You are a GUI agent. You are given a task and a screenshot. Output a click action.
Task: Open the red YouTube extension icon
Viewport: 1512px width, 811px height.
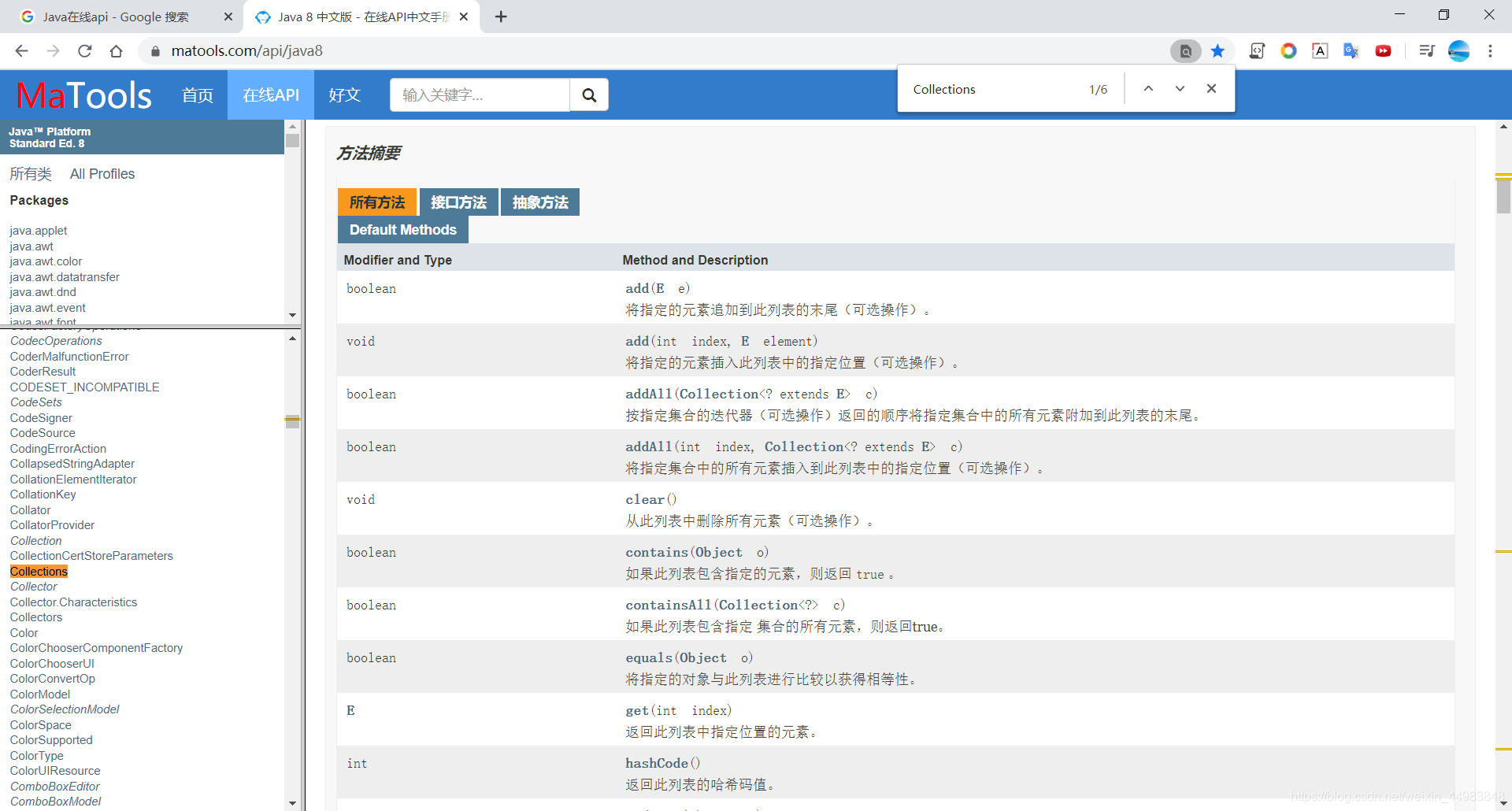tap(1383, 51)
